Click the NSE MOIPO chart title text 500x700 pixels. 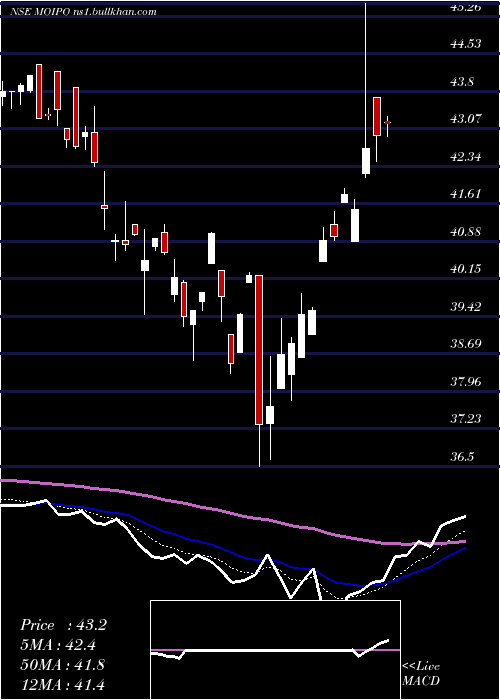83,12
